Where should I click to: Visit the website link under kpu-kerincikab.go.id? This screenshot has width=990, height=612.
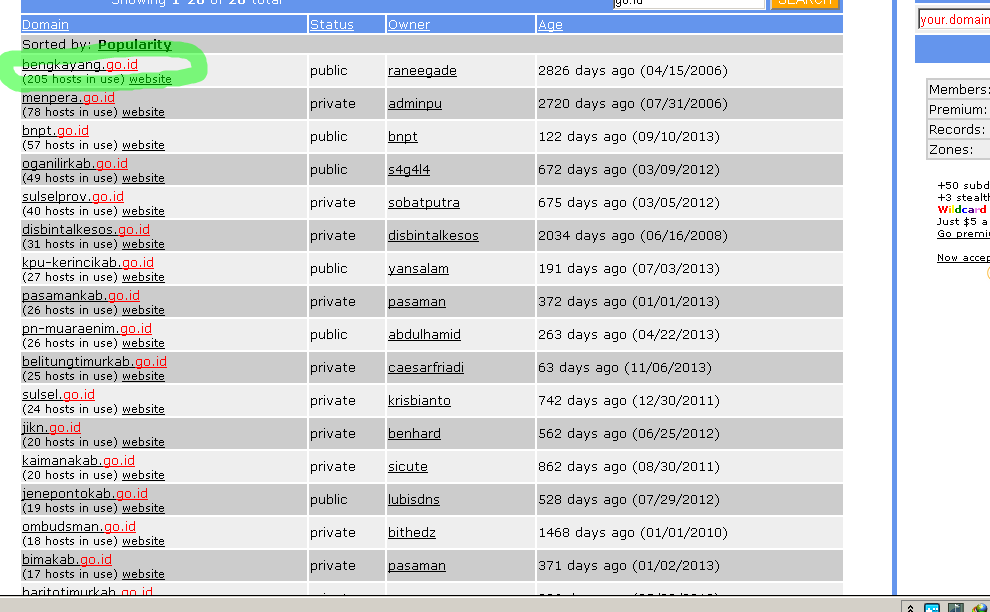[143, 277]
